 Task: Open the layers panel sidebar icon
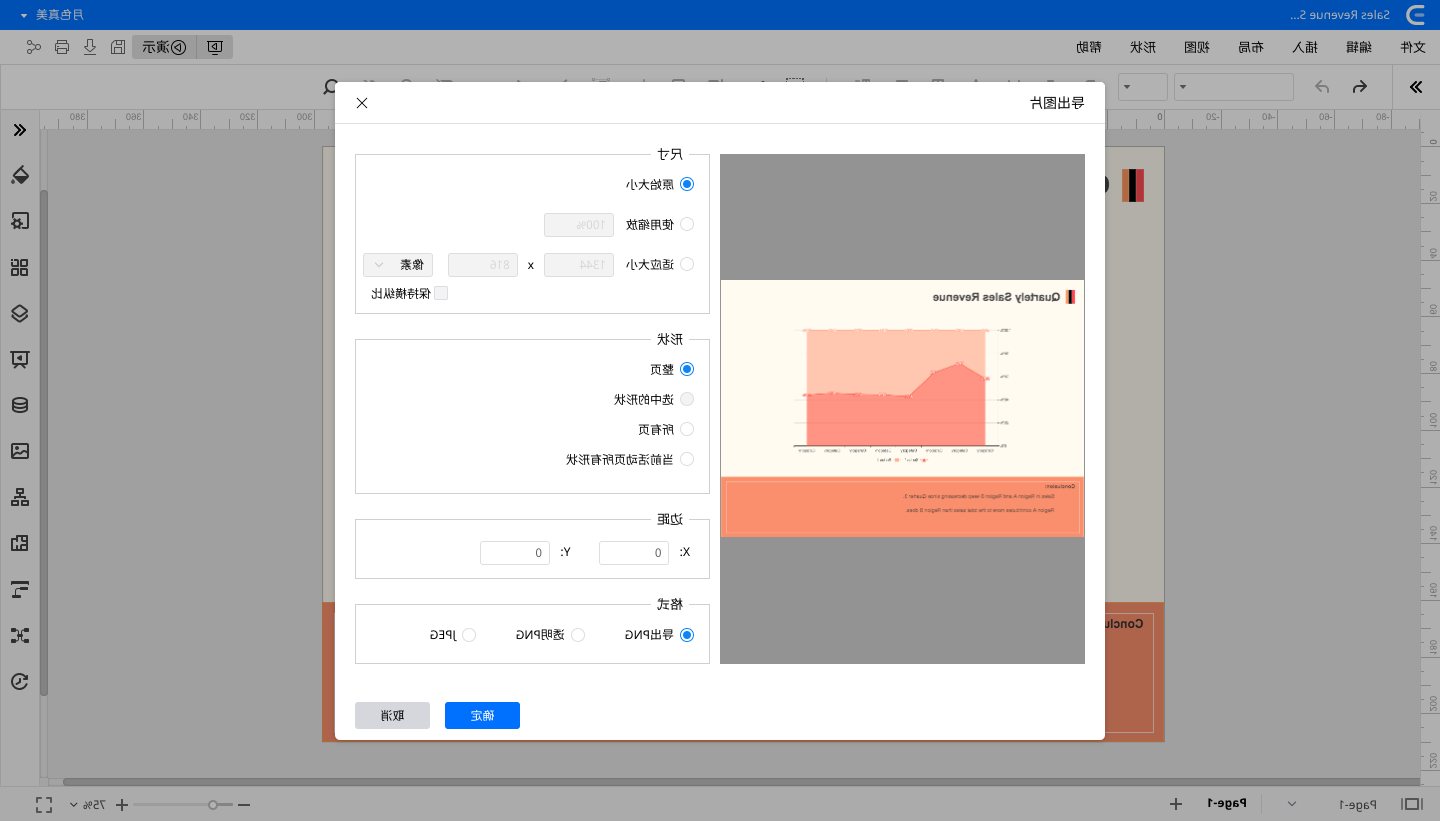click(x=20, y=313)
